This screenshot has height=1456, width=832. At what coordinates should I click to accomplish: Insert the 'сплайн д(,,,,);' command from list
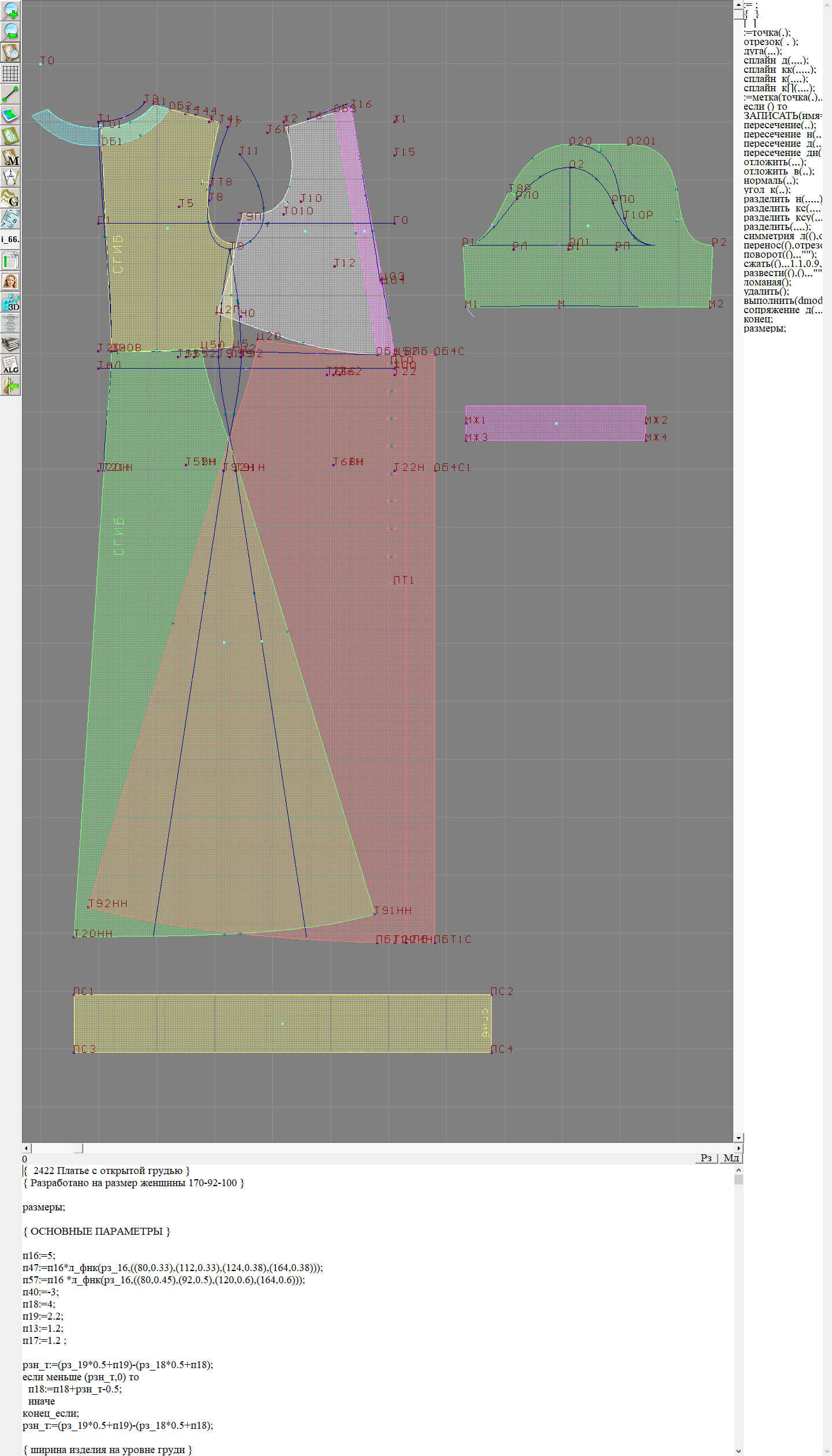click(775, 61)
